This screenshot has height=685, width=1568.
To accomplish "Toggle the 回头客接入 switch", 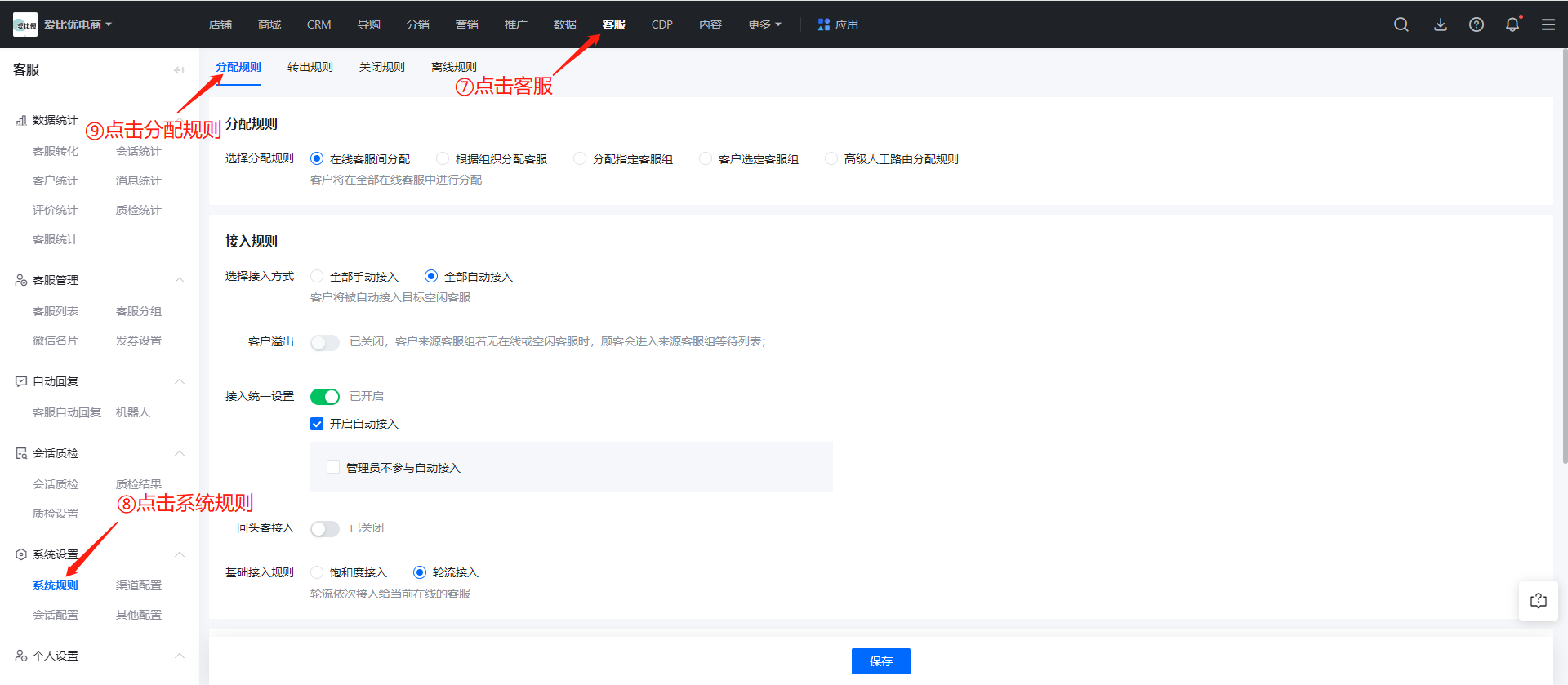I will coord(325,528).
